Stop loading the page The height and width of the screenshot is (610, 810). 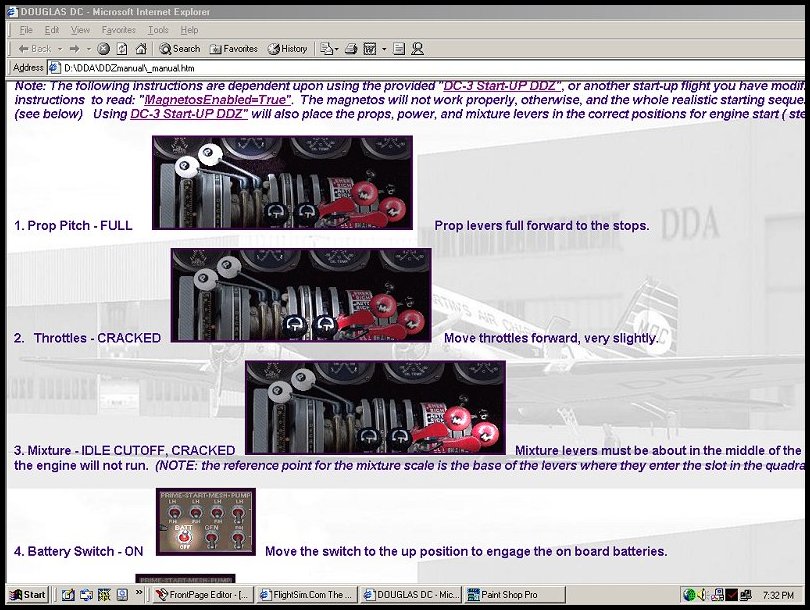tap(103, 49)
